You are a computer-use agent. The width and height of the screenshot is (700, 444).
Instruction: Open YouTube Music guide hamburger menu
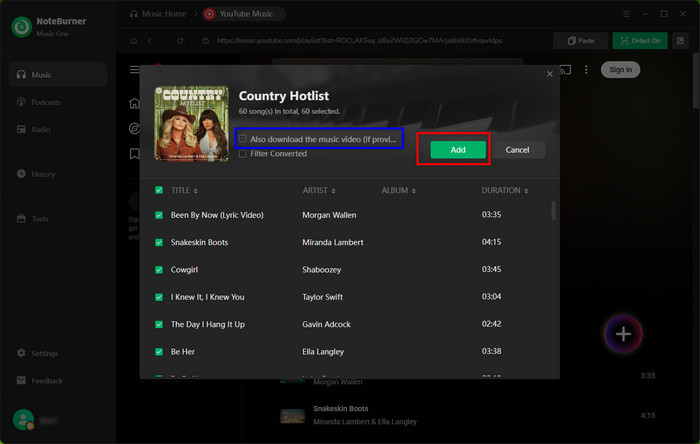134,70
